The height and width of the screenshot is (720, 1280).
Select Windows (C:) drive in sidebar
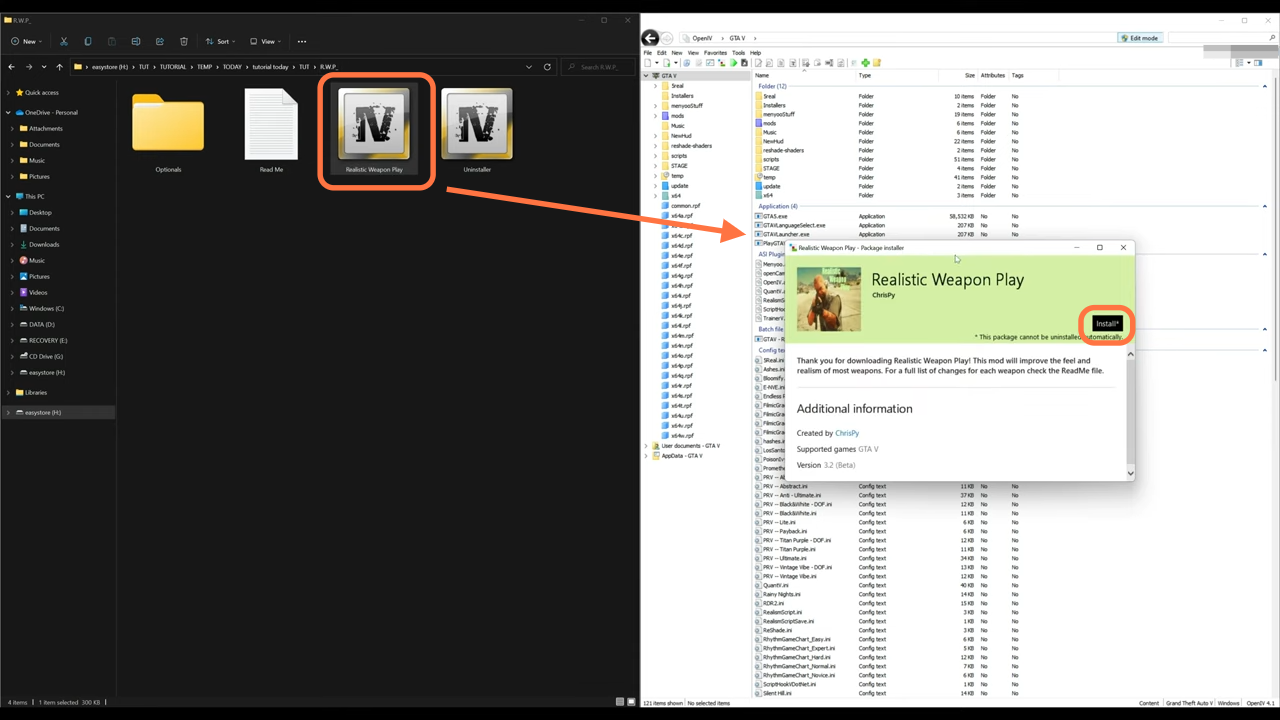coord(46,308)
